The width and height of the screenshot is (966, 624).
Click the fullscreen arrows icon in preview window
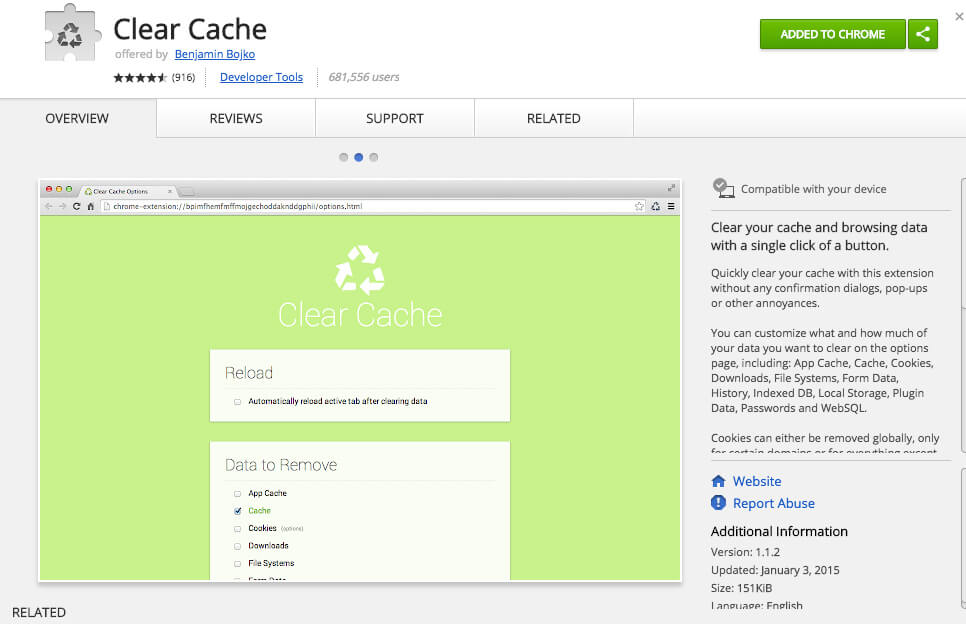coord(671,188)
